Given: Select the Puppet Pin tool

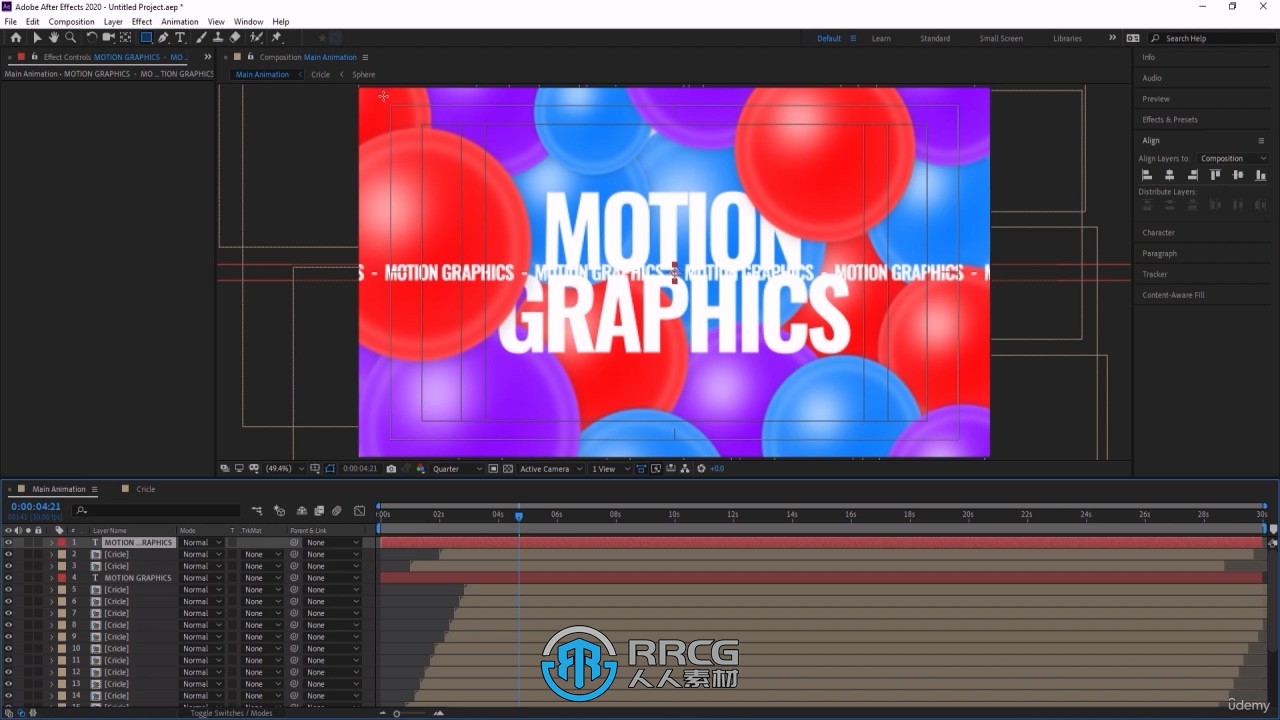Looking at the screenshot, I should [x=277, y=38].
